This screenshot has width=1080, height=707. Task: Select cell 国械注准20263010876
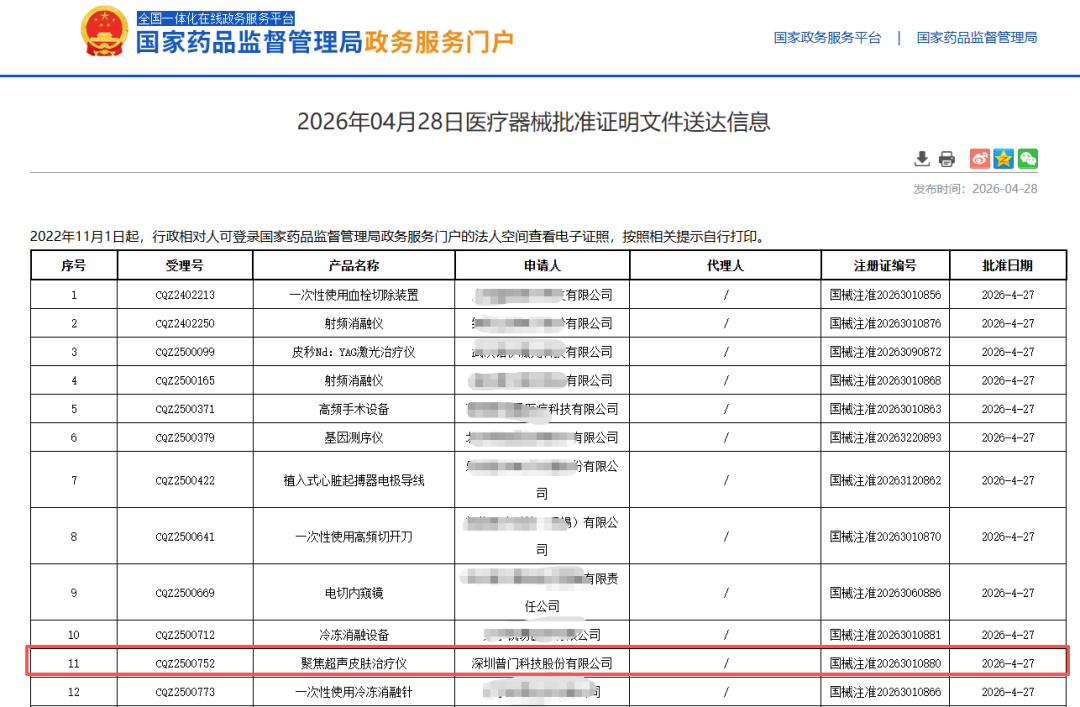(x=885, y=323)
